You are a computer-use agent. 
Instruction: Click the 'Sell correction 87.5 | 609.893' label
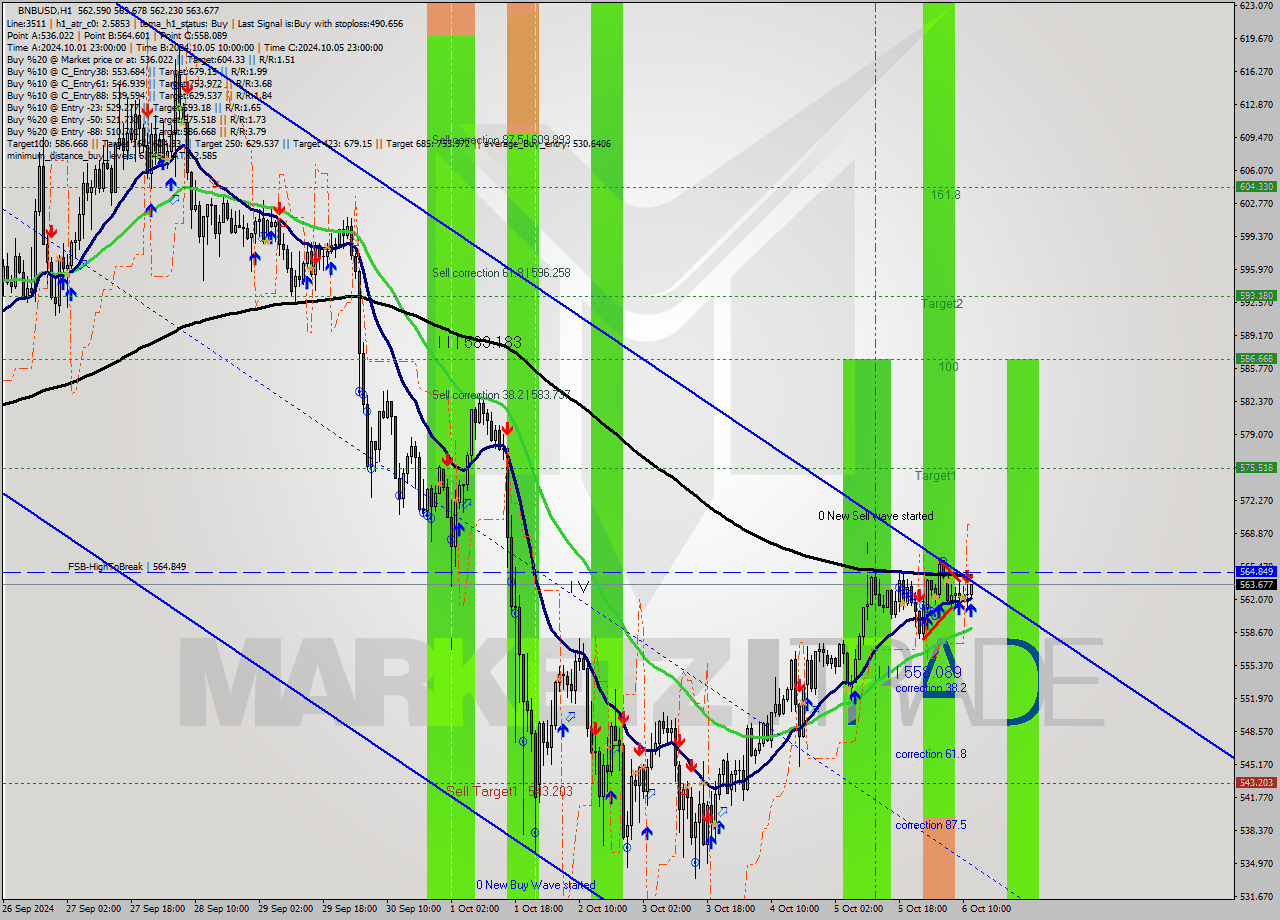click(x=501, y=140)
